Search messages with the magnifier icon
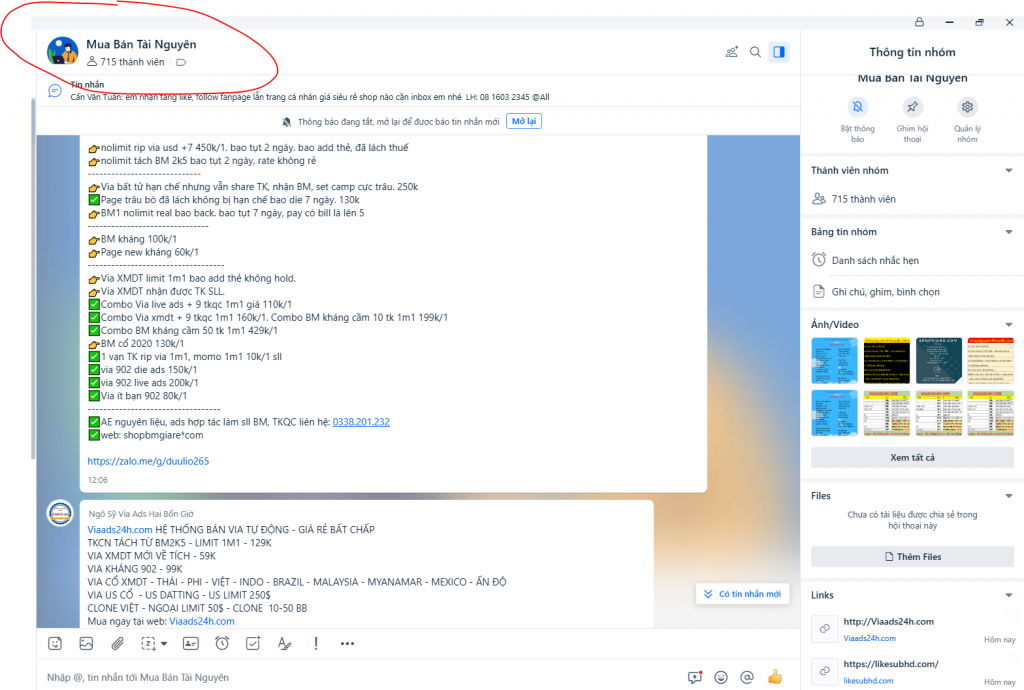The width and height of the screenshot is (1024, 690). coord(756,52)
